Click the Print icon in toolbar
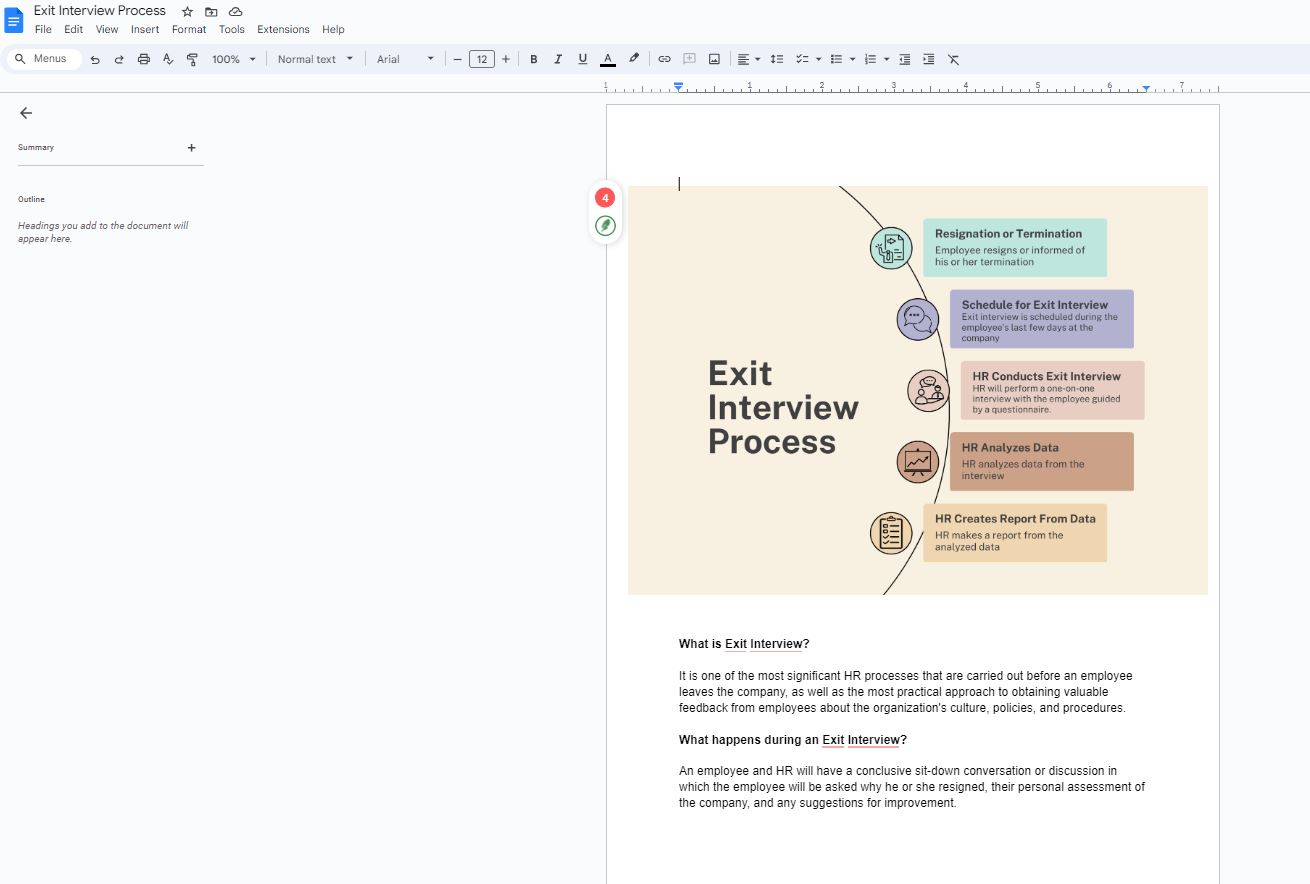Viewport: 1310px width, 884px height. click(x=143, y=59)
